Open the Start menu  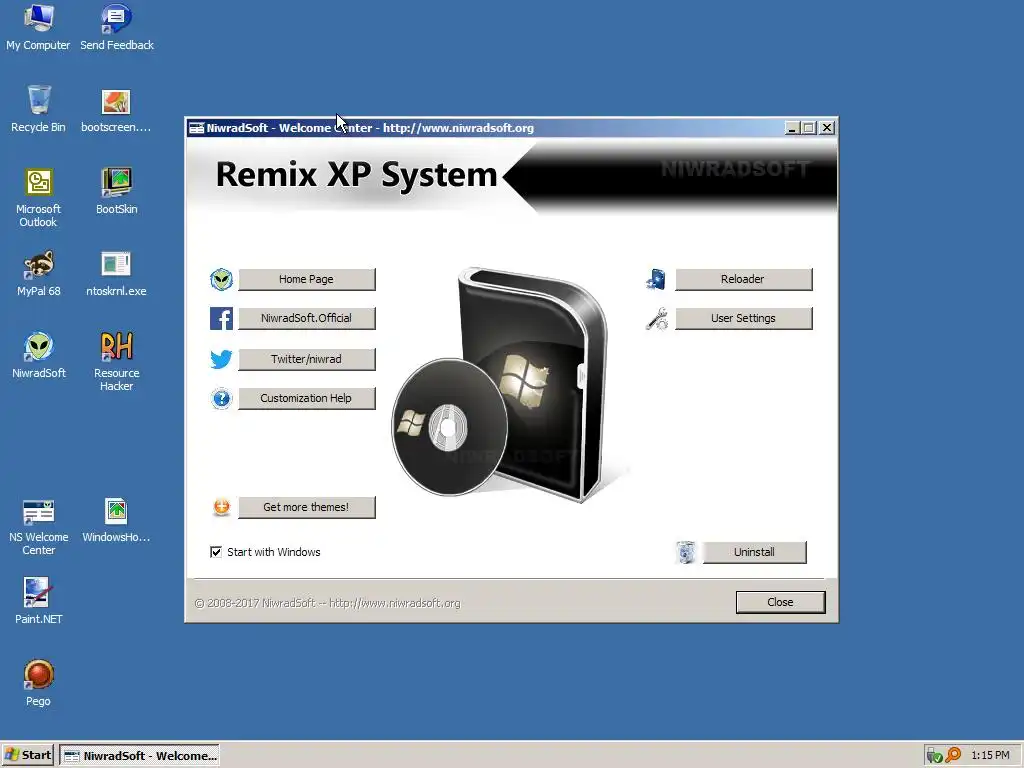[27, 756]
